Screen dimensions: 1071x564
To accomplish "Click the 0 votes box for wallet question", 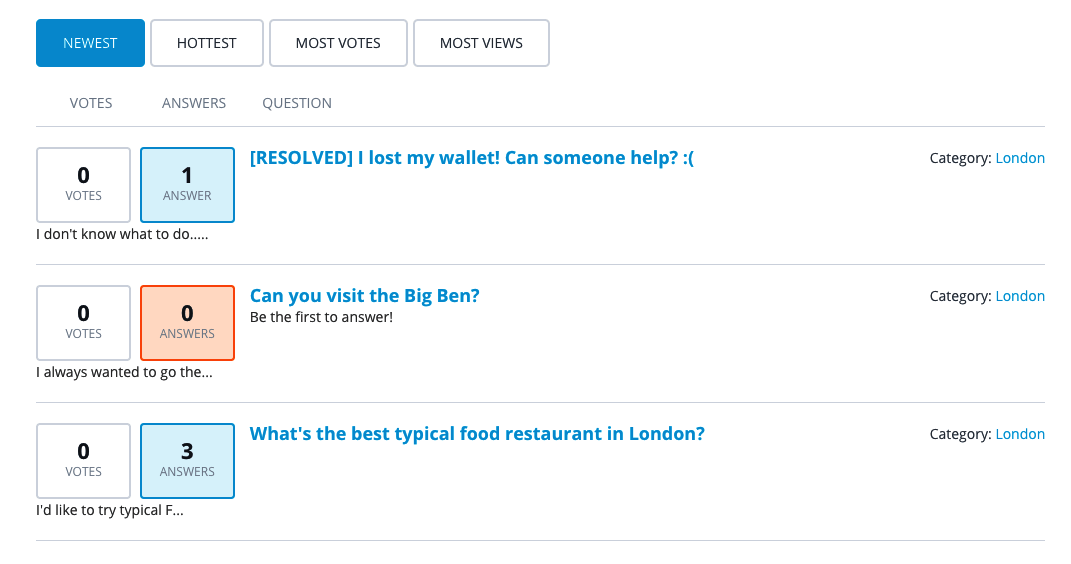I will click(83, 185).
